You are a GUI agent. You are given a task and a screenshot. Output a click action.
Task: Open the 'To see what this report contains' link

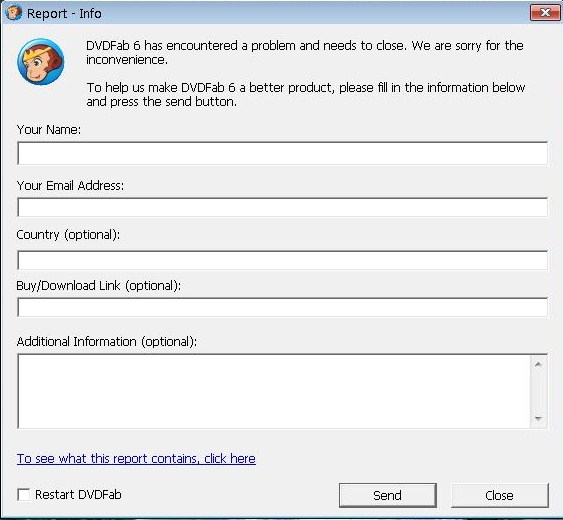tap(136, 459)
